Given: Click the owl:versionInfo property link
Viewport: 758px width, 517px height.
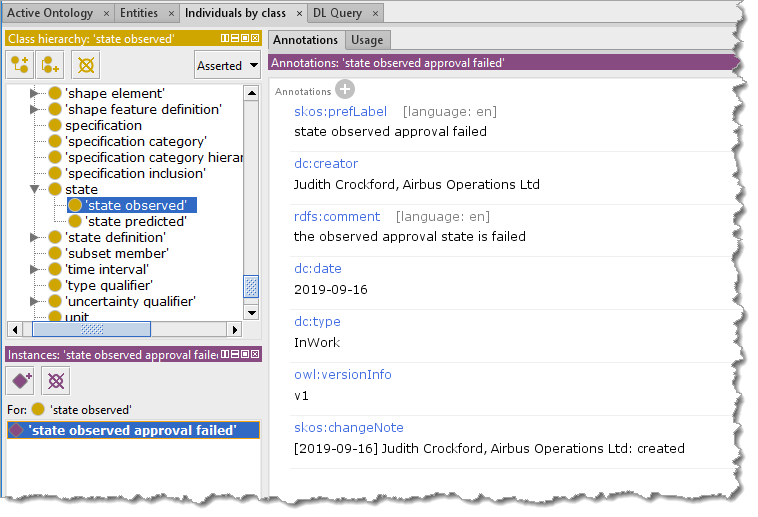Looking at the screenshot, I should 343,374.
